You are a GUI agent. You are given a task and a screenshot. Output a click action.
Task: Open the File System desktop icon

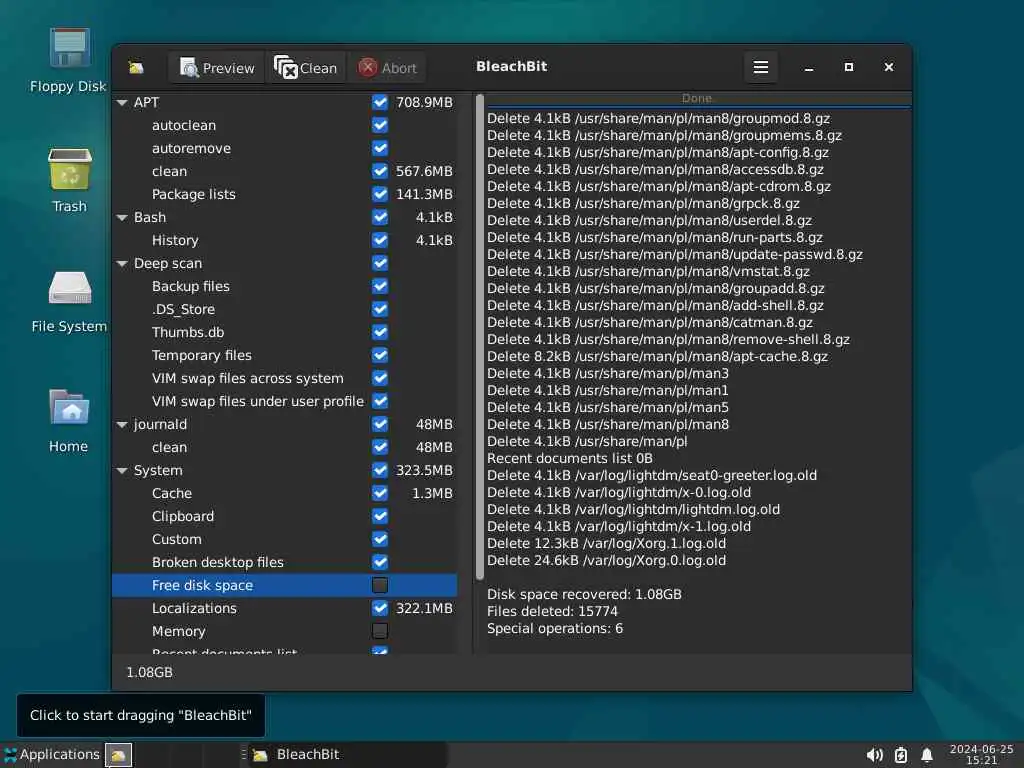pyautogui.click(x=69, y=301)
